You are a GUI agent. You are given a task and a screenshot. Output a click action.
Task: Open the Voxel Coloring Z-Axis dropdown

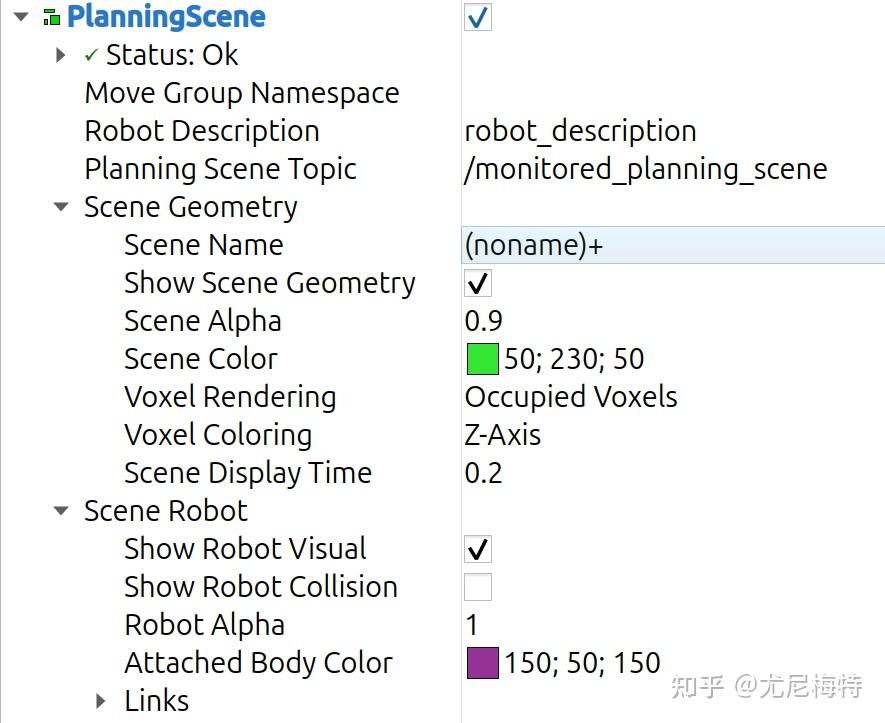502,435
